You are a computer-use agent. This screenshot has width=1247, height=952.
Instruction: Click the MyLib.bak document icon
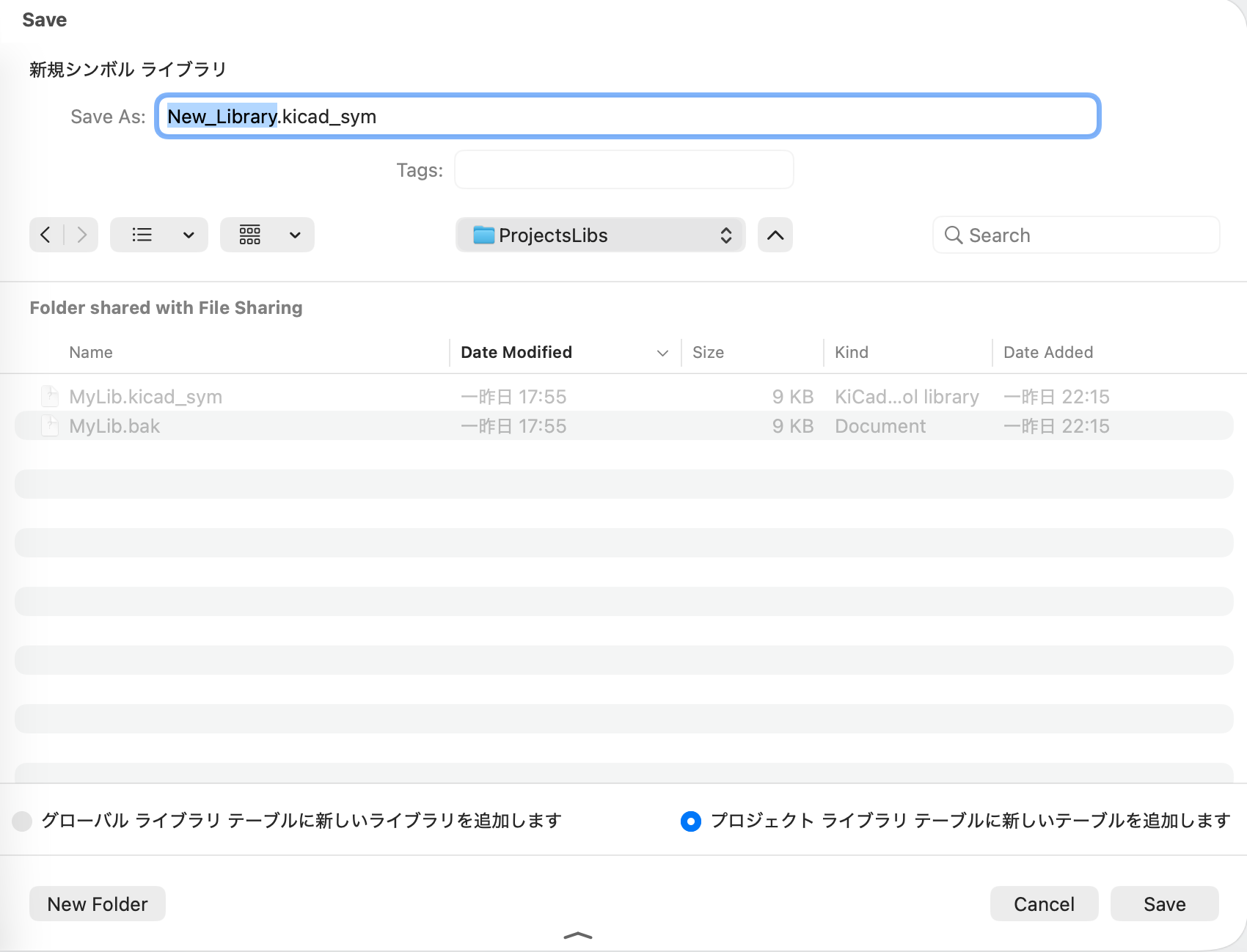[x=50, y=425]
